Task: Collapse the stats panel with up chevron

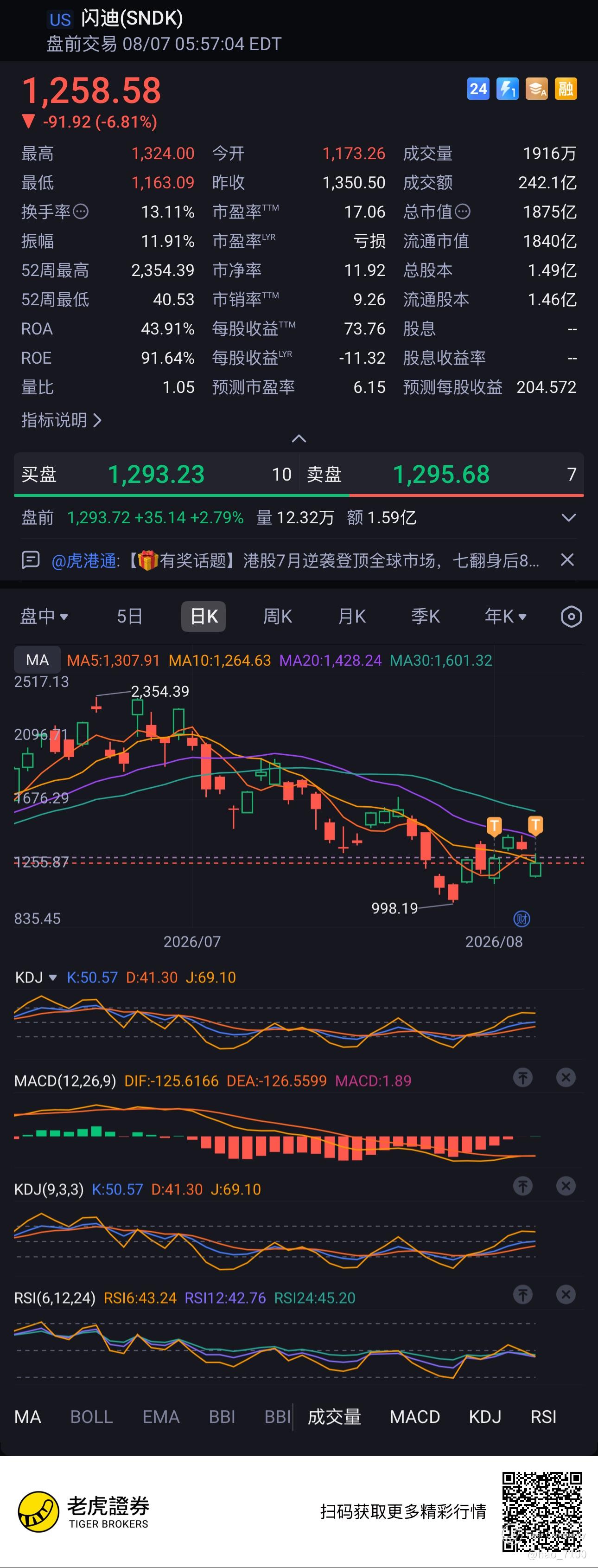Action: 299,438
